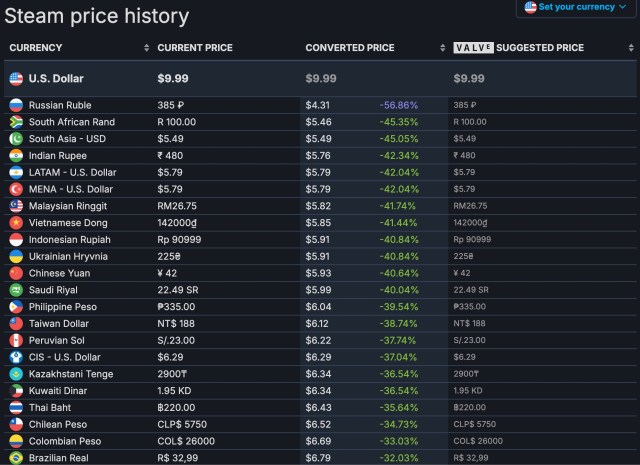Click the ฿220.00 current price cell
This screenshot has height=465, width=640.
176,407
